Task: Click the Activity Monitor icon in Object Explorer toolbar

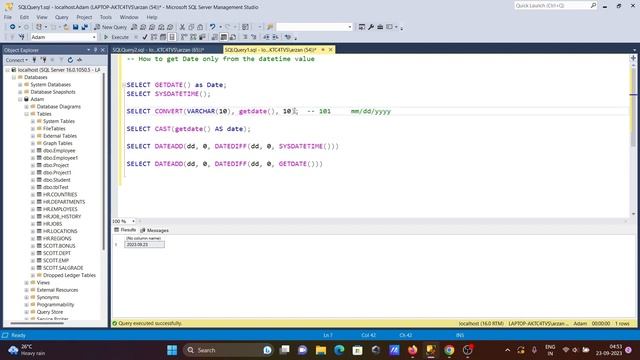Action: coord(80,60)
